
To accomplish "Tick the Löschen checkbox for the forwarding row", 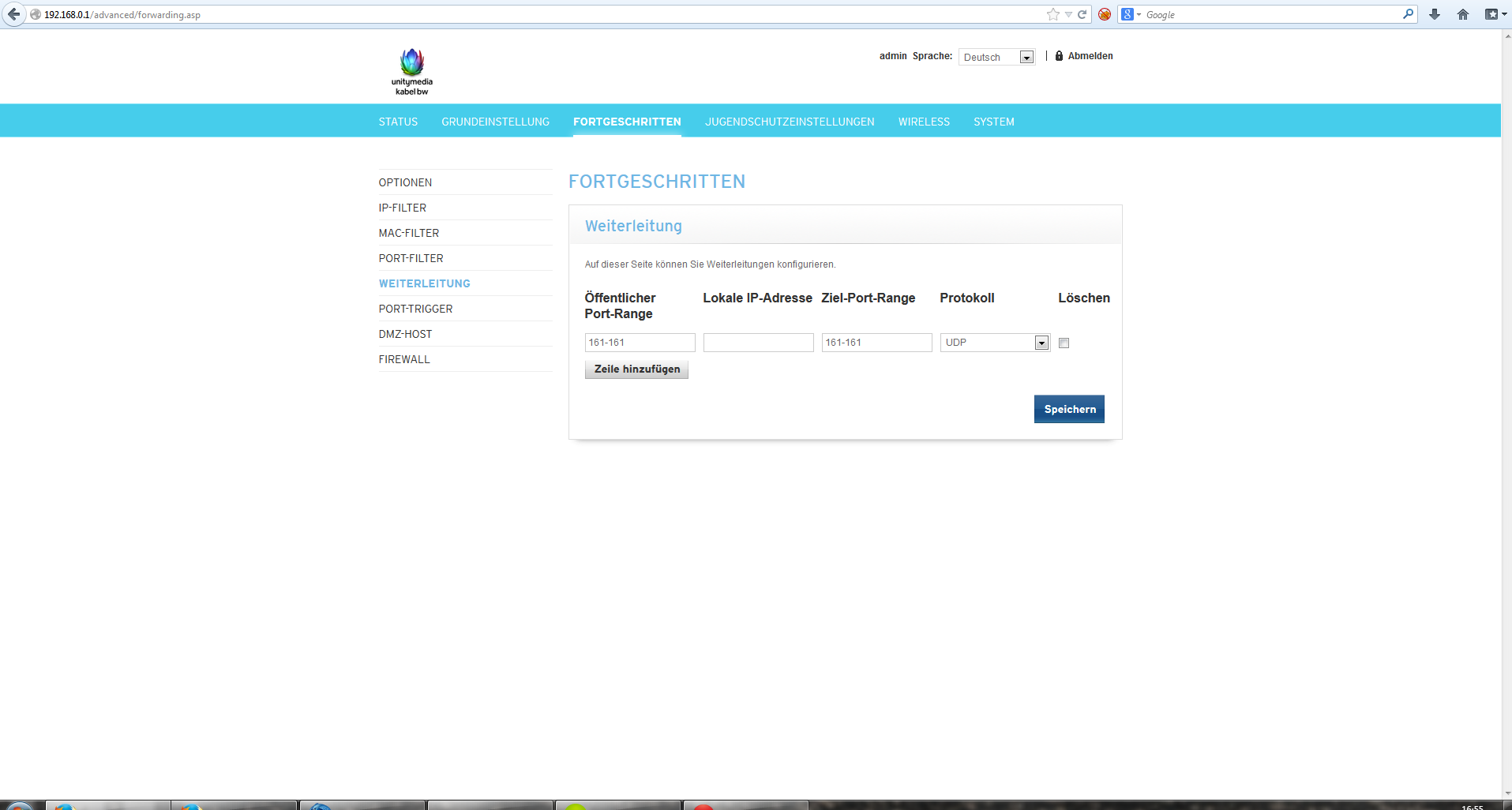I will 1064,343.
